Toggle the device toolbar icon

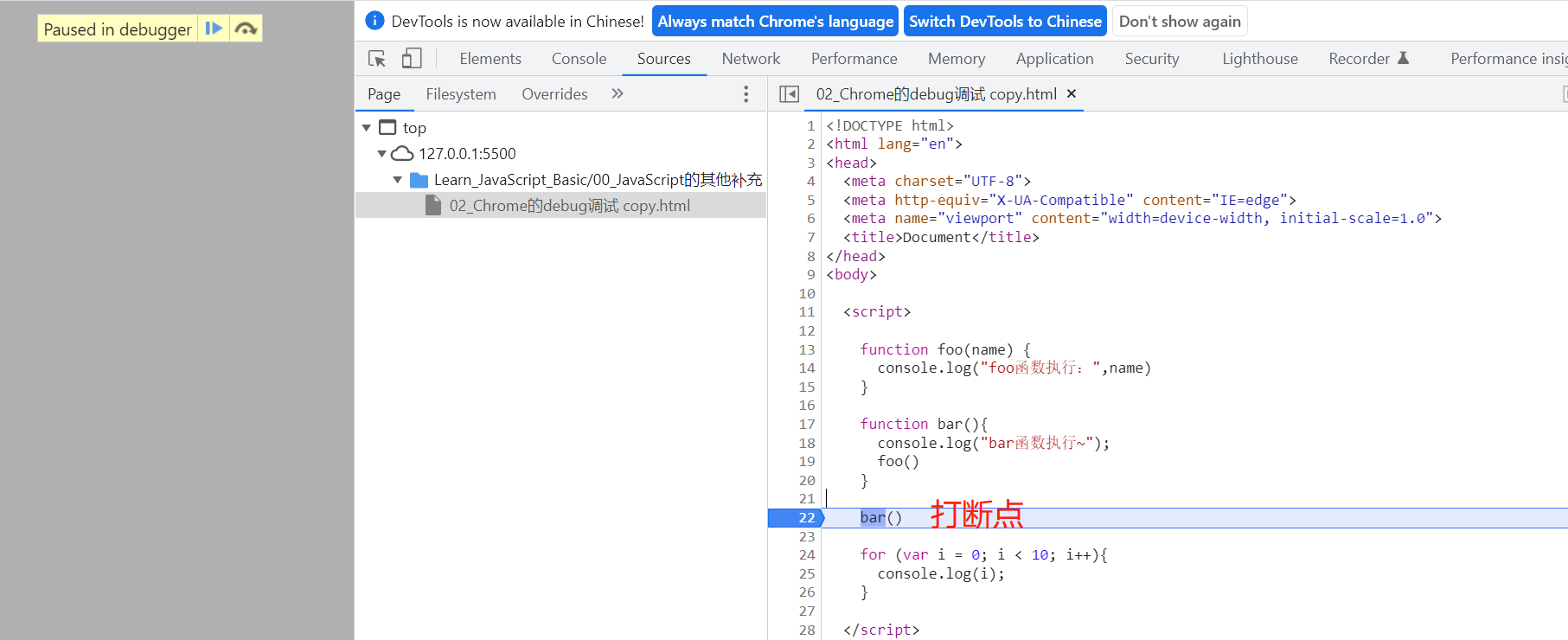(x=412, y=59)
